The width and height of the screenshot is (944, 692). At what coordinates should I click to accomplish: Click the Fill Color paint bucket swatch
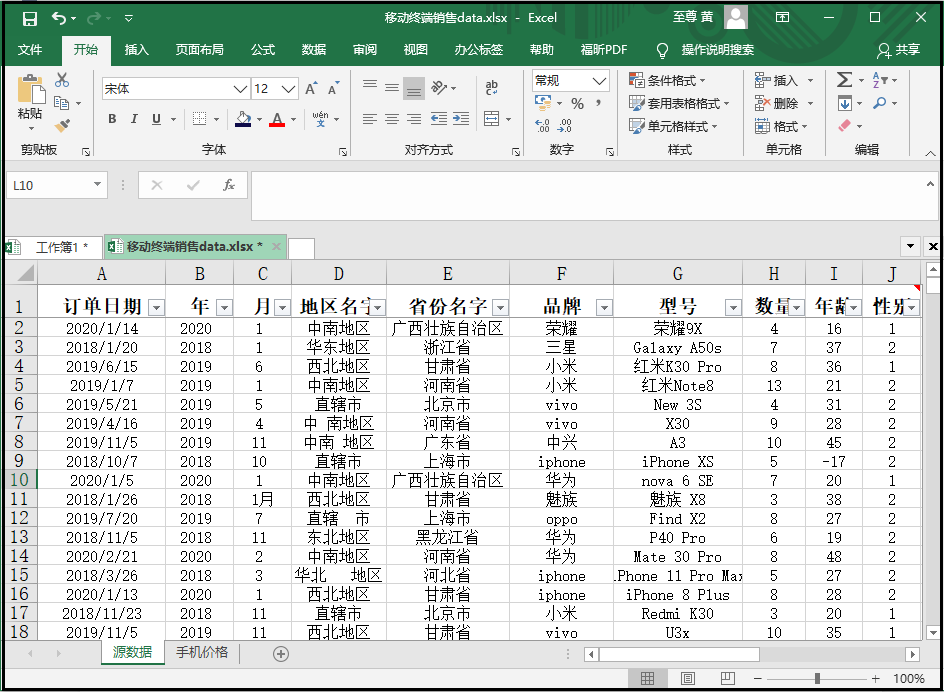243,119
